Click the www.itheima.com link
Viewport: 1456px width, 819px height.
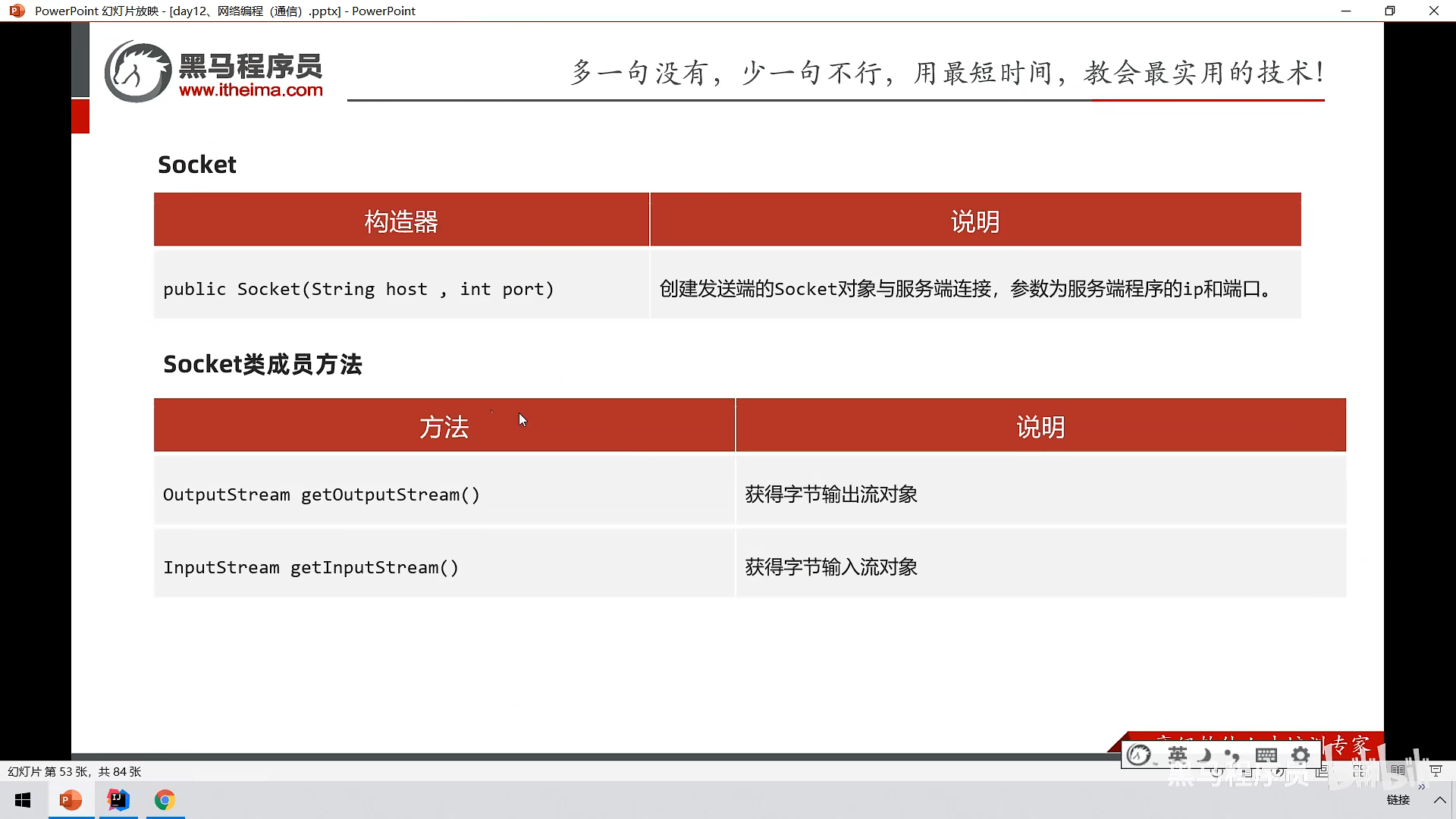tap(251, 90)
